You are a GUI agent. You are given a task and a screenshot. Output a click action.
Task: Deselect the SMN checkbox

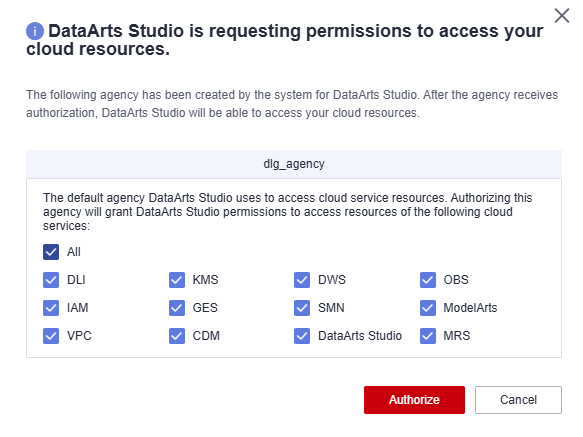(302, 308)
